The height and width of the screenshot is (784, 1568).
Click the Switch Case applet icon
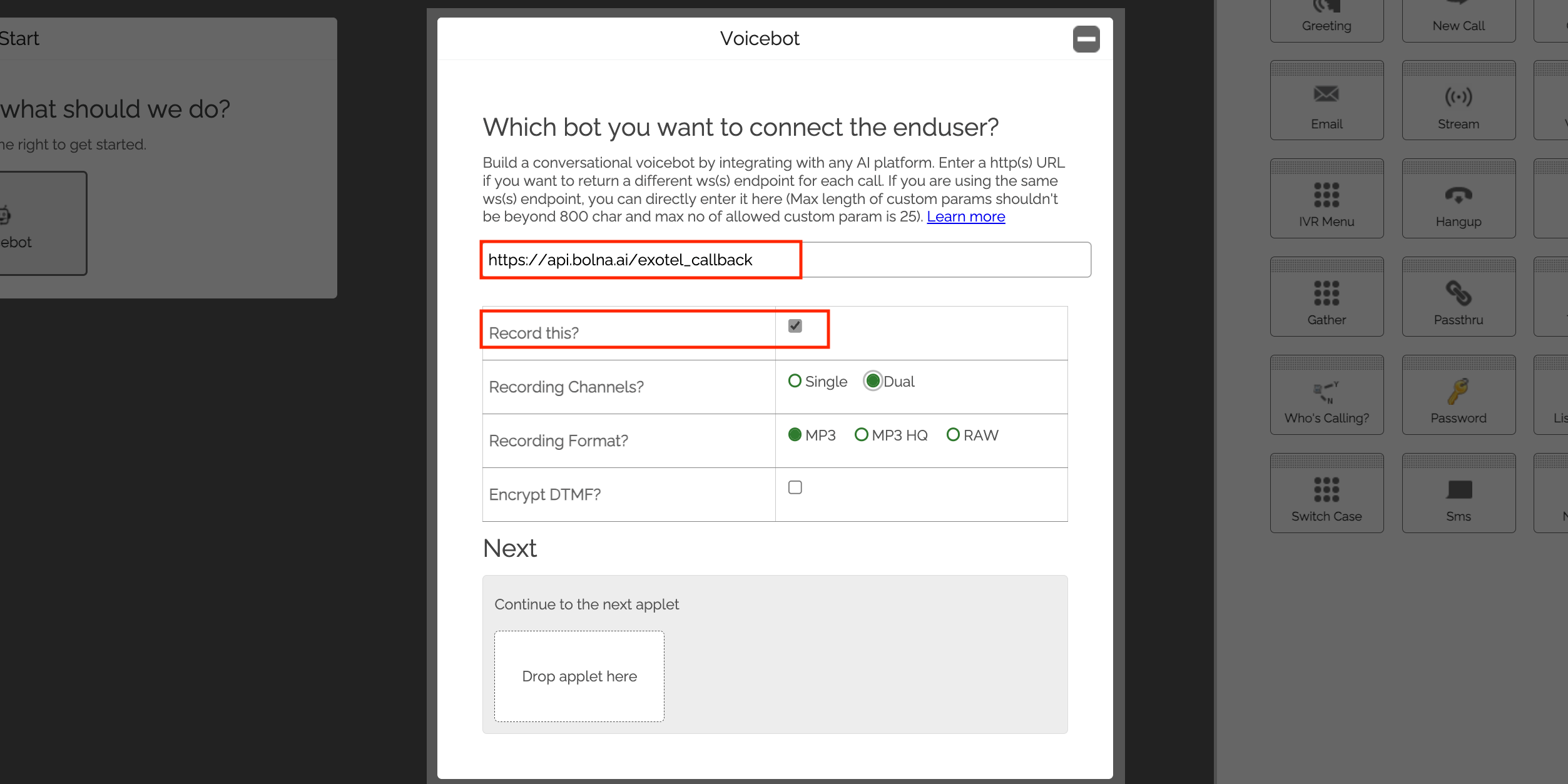click(1326, 492)
